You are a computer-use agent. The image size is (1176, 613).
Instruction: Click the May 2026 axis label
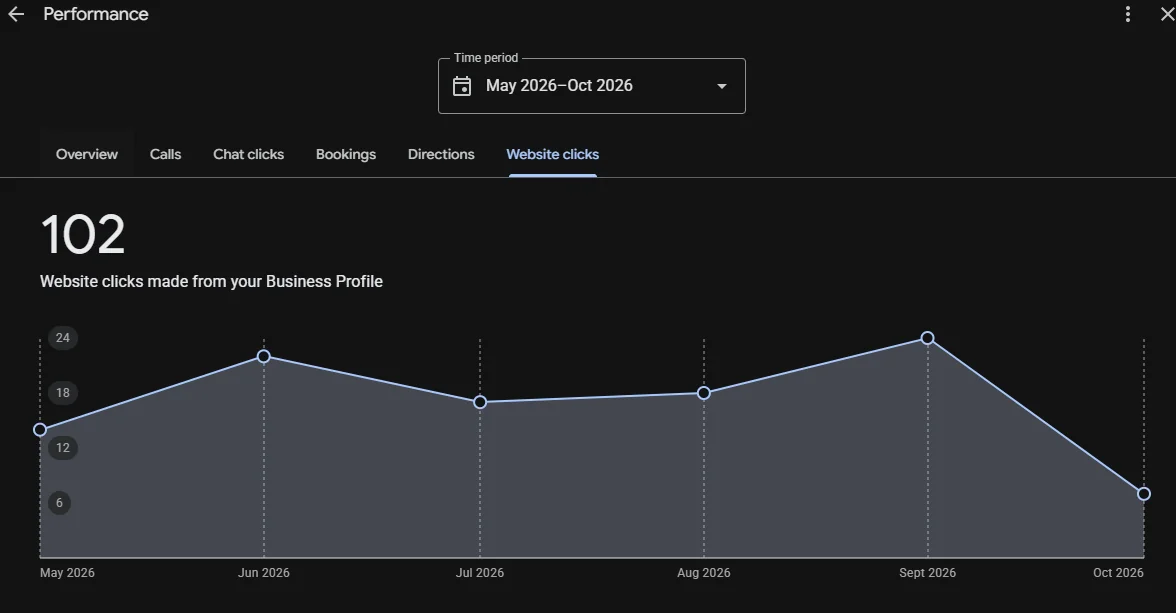pos(68,572)
